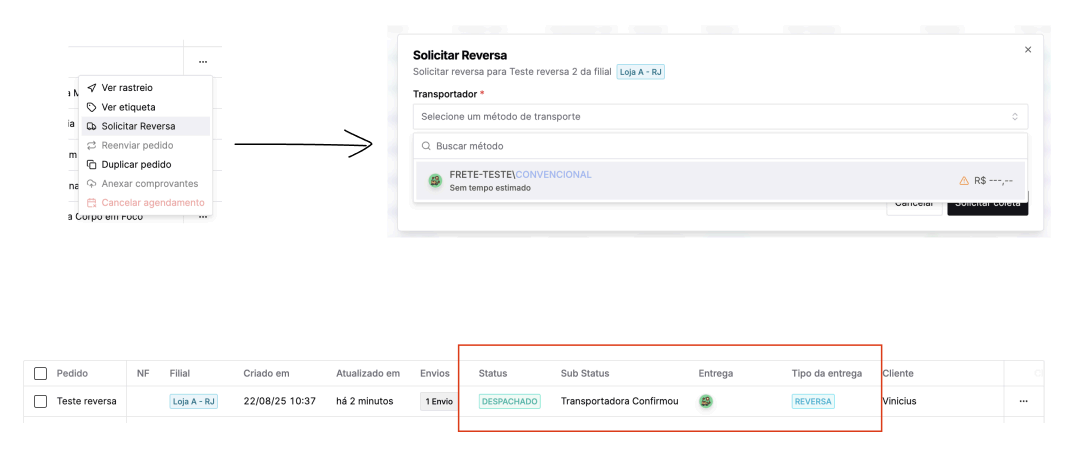Click the Cancelar agendamento calendar icon
The width and height of the screenshot is (1066, 462).
point(92,202)
